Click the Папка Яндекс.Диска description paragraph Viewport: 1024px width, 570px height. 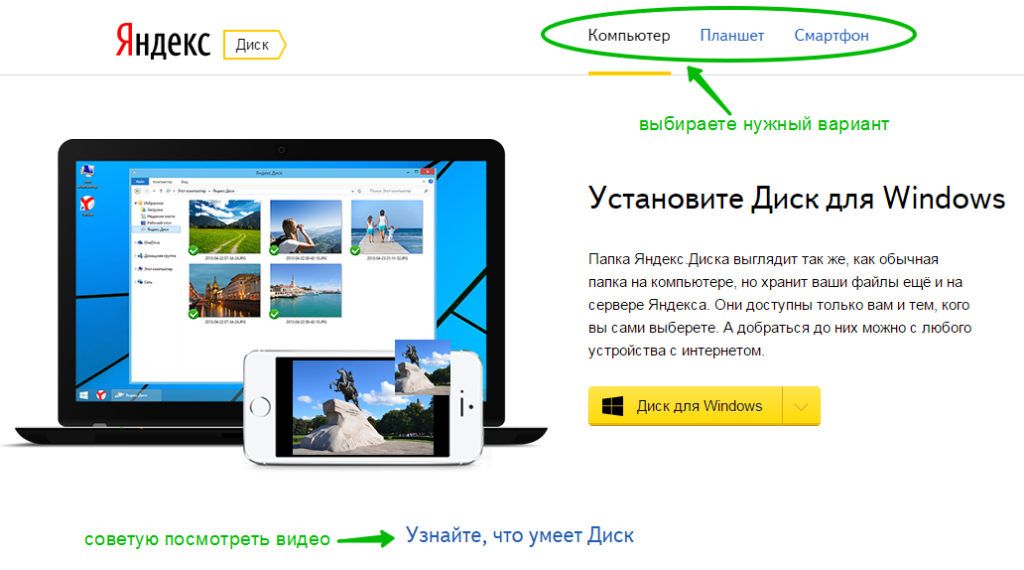click(x=780, y=305)
